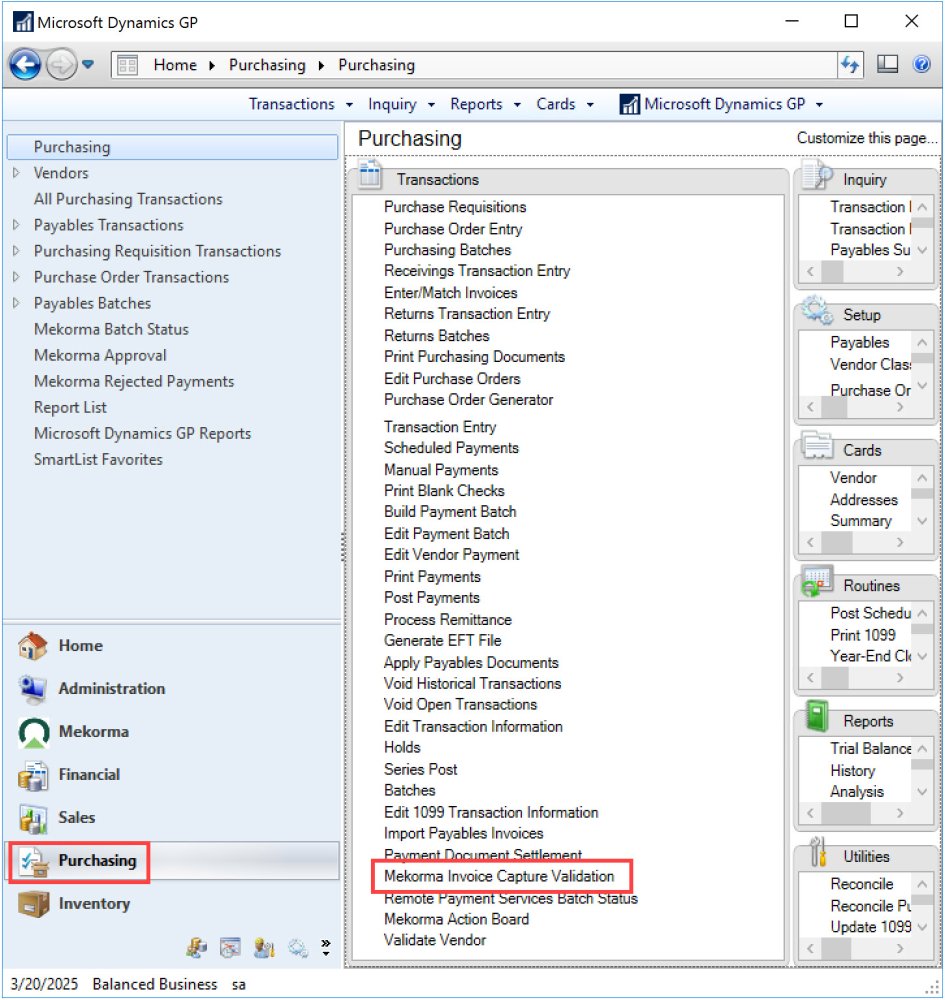Open the navigation history dropdown arrow
The width and height of the screenshot is (945, 1000).
click(88, 64)
